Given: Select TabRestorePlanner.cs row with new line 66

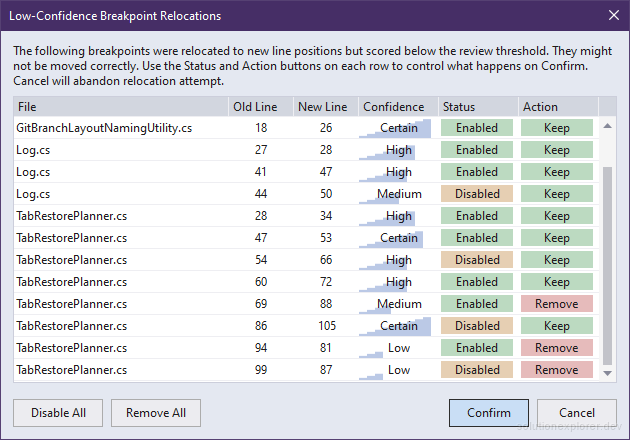Looking at the screenshot, I should click(x=306, y=260).
